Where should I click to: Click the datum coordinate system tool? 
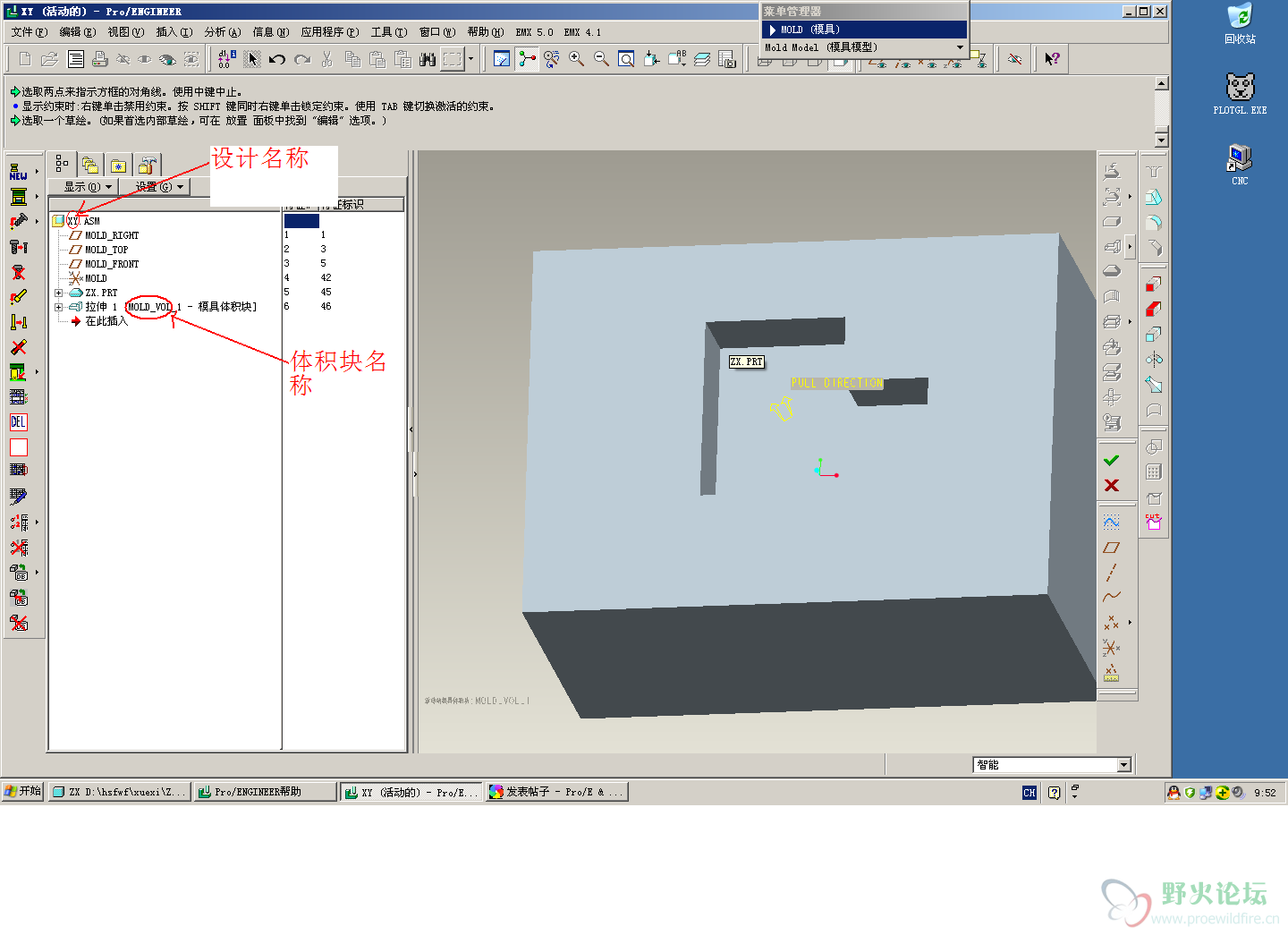tap(1112, 647)
